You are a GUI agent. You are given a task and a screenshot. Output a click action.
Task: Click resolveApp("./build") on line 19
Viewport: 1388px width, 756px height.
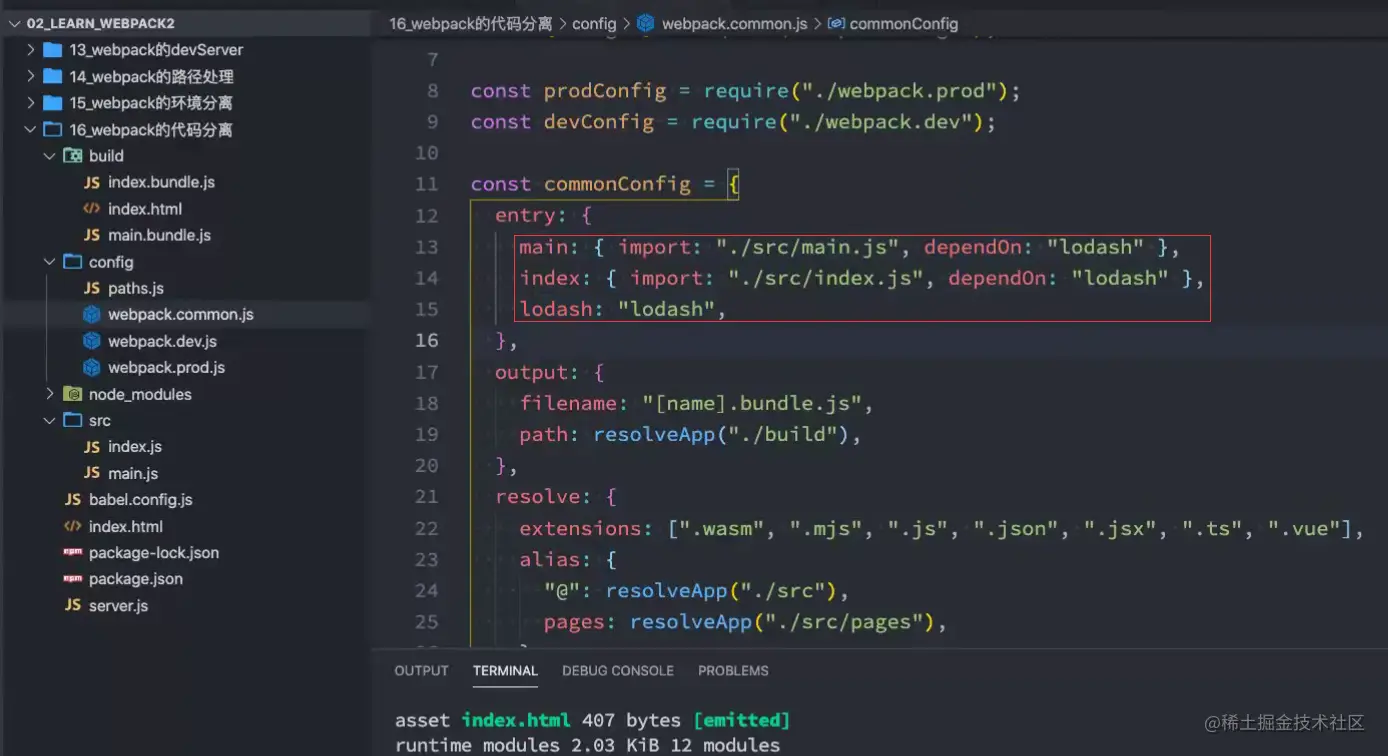(x=721, y=435)
